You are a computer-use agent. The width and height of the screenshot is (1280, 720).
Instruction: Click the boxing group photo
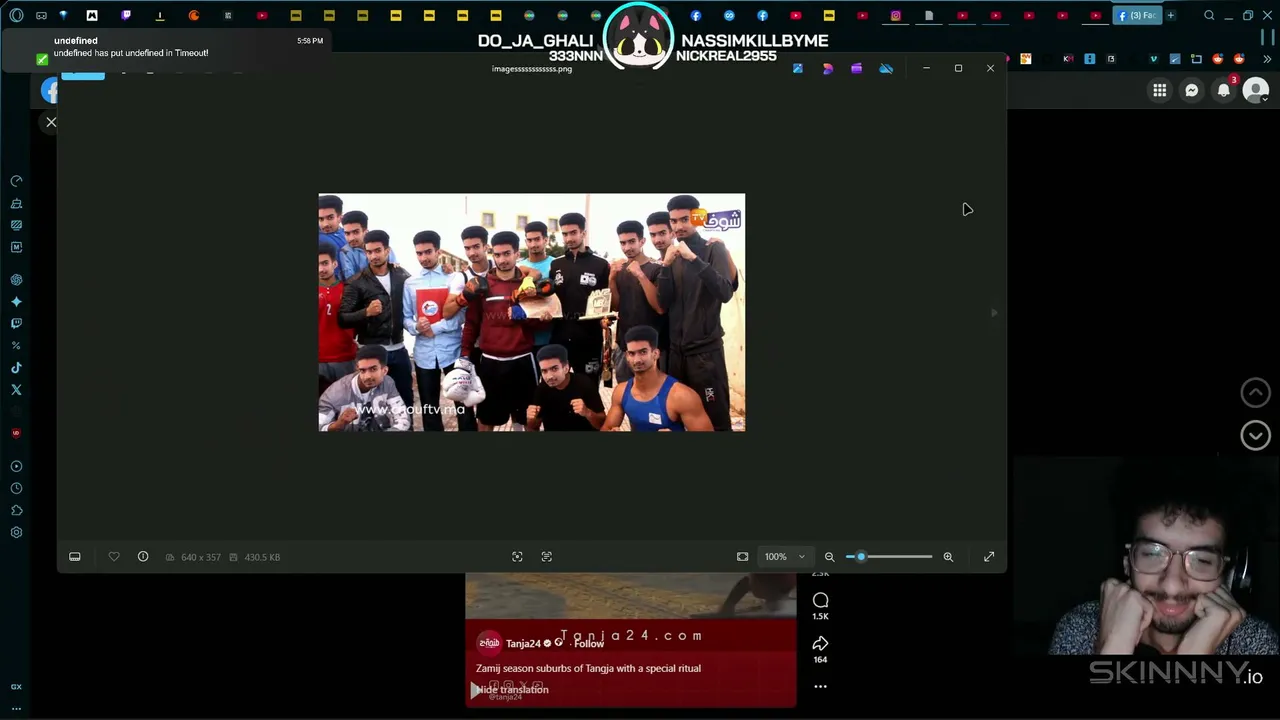click(532, 312)
